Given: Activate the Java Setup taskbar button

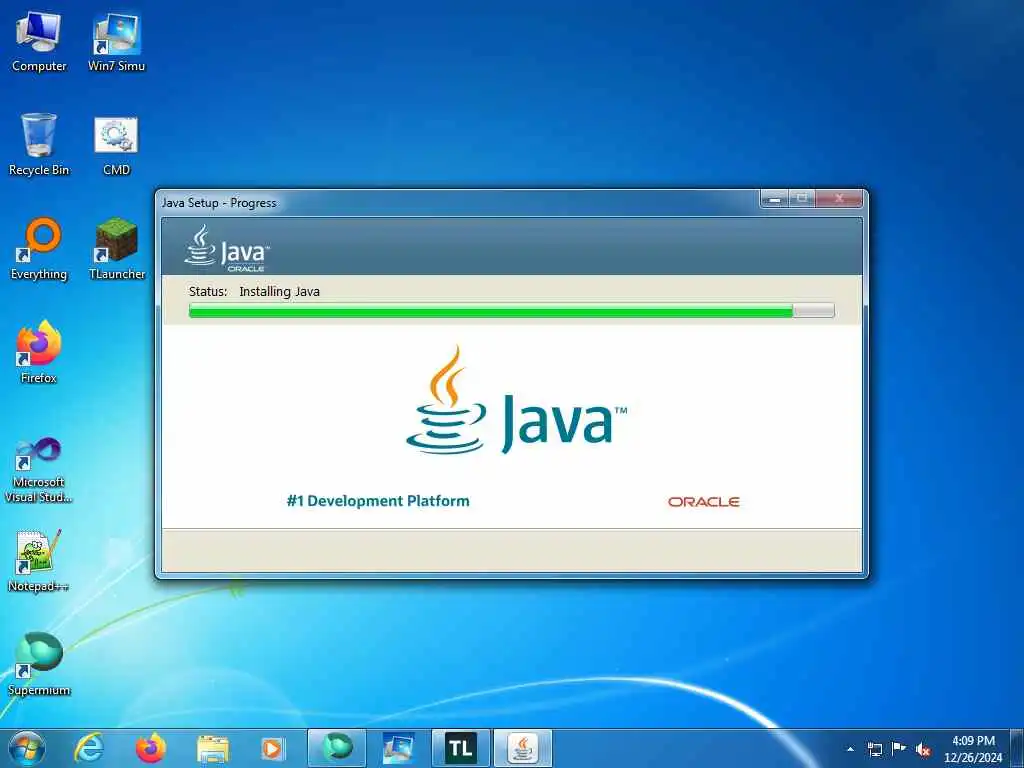Looking at the screenshot, I should (x=523, y=748).
